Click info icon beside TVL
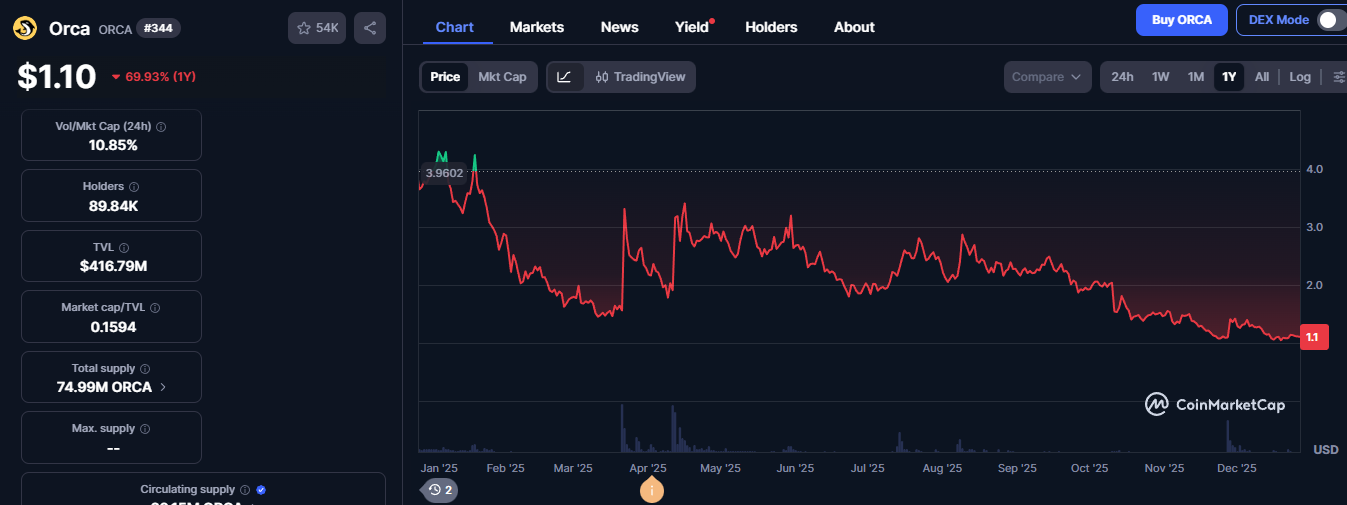Viewport: 1347px width, 505px height. (x=124, y=248)
